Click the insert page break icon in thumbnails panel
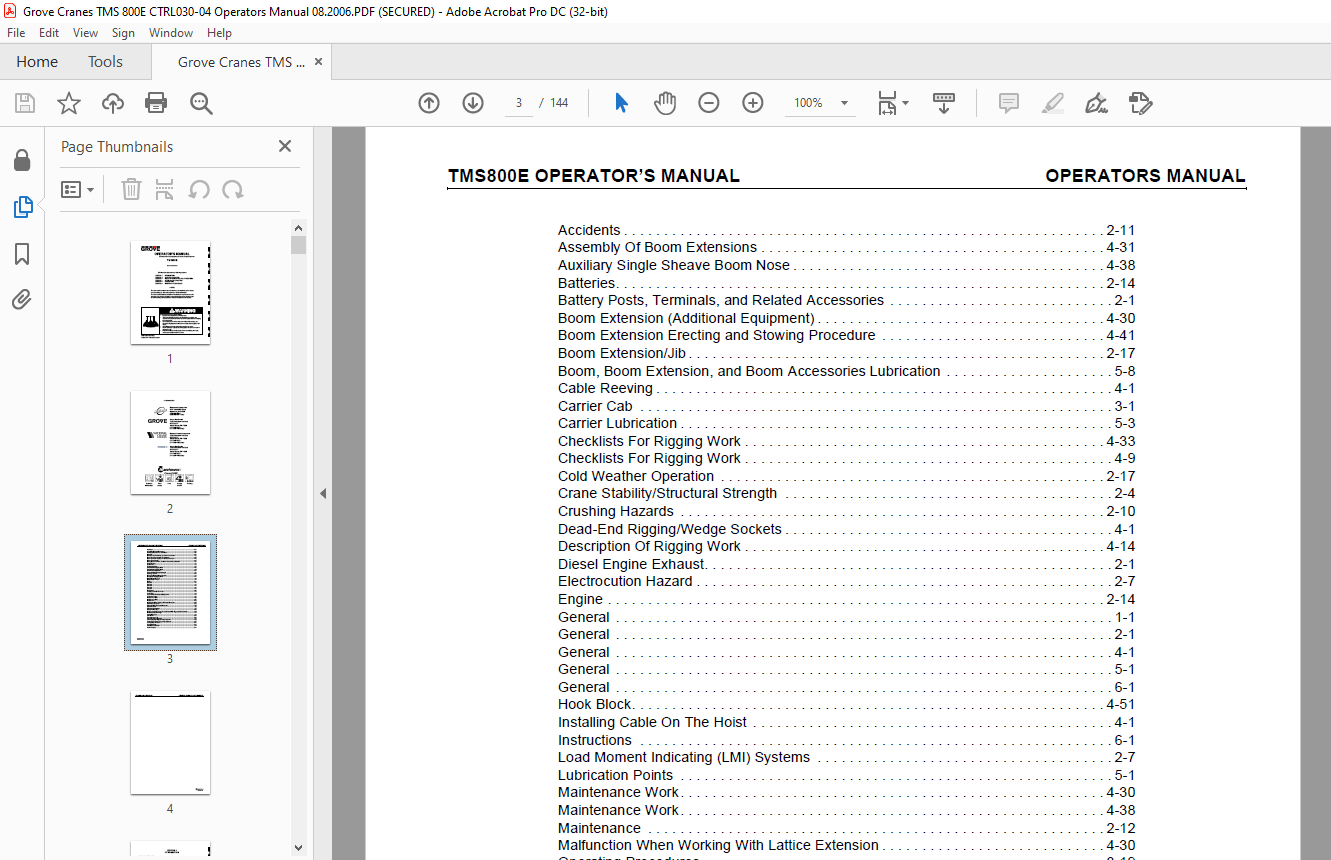1331x860 pixels. coord(165,189)
